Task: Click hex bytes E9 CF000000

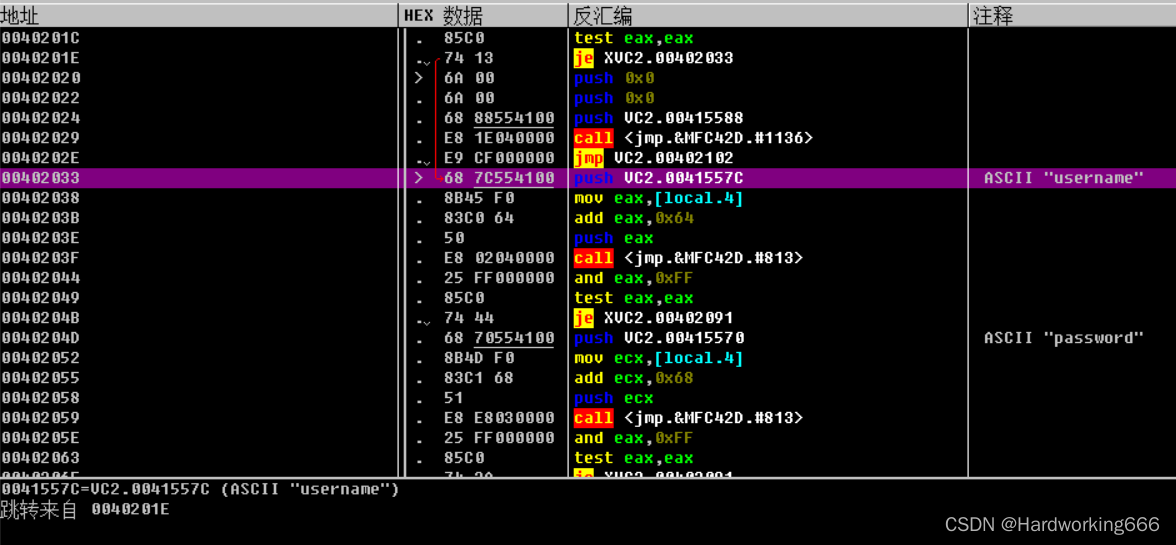Action: (499, 157)
